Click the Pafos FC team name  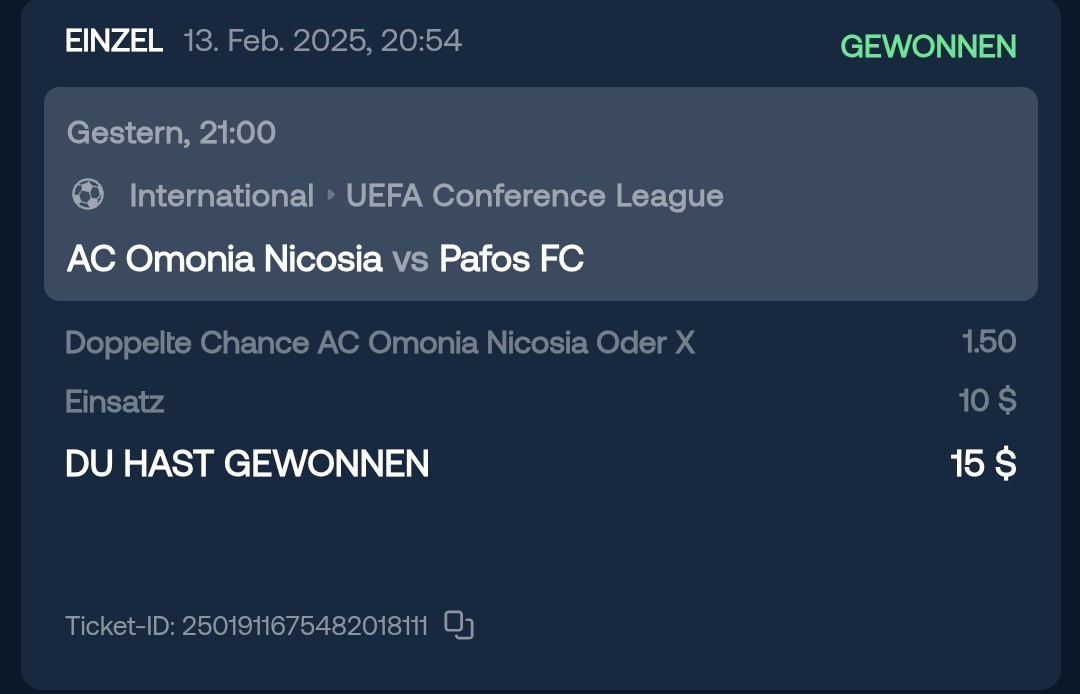pyautogui.click(x=512, y=259)
